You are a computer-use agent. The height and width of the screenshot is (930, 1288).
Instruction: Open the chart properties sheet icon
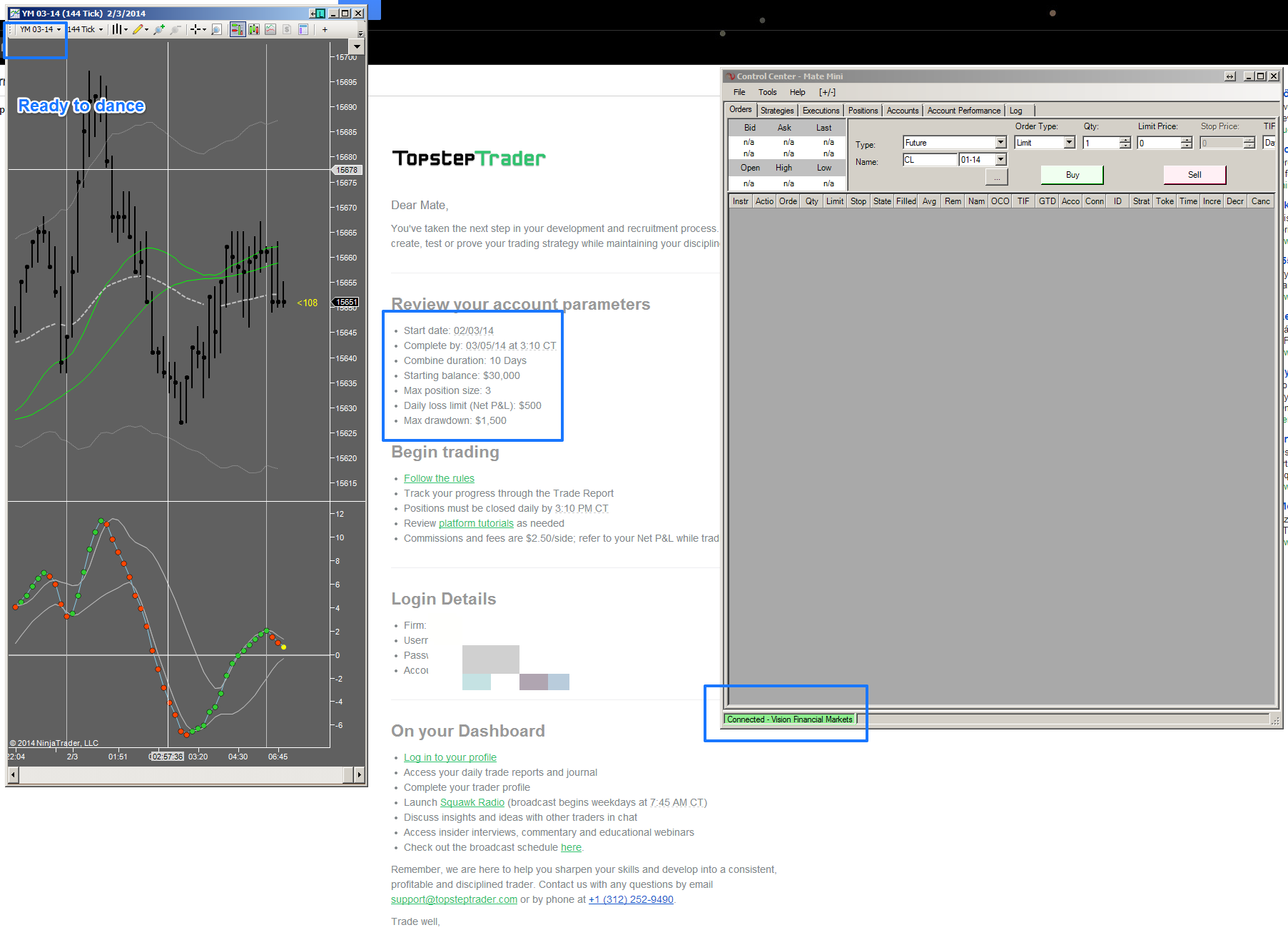click(303, 29)
